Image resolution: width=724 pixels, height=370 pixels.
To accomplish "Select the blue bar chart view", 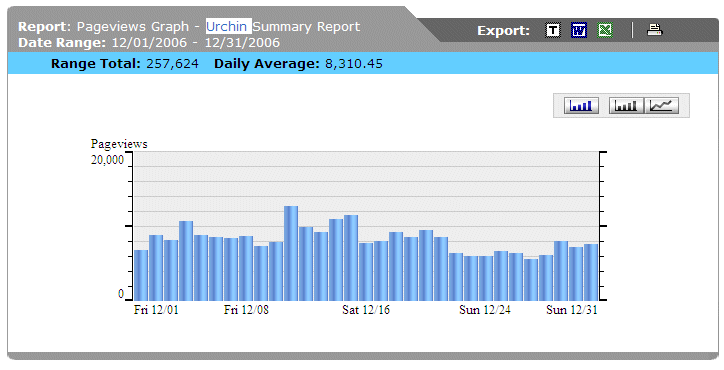I will click(581, 106).
